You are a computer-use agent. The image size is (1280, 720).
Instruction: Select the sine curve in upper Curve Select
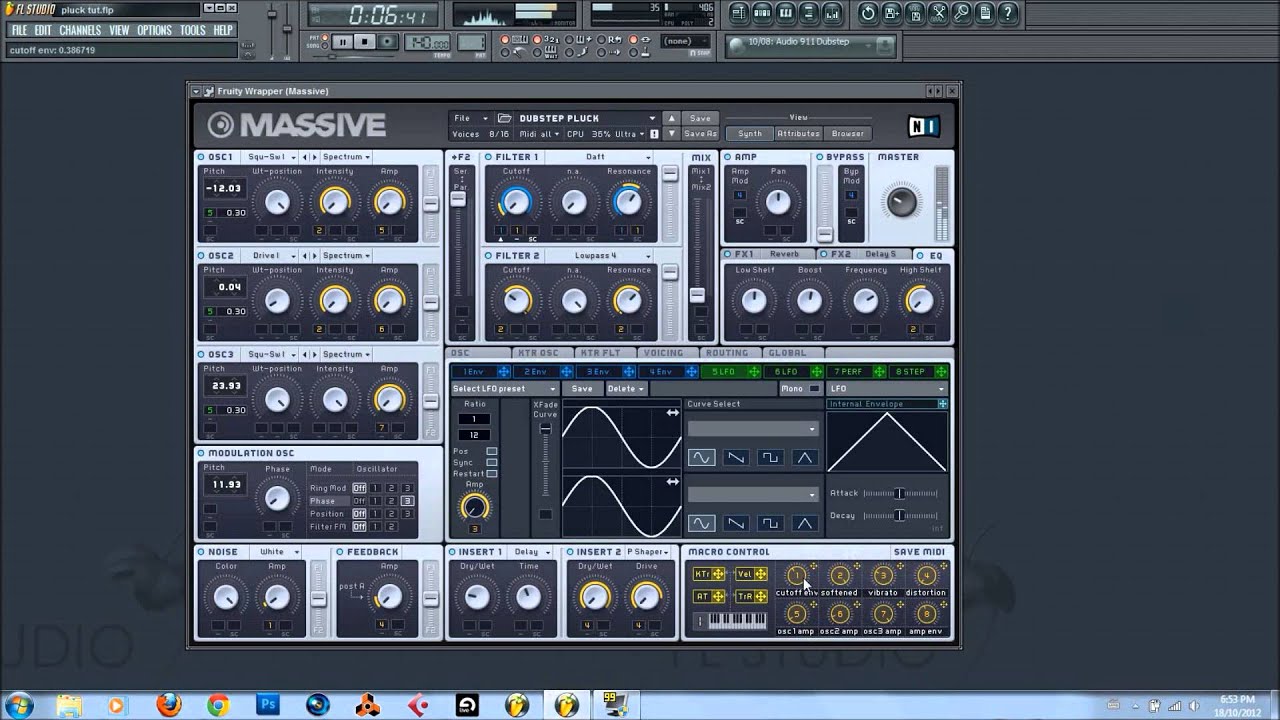[701, 457]
